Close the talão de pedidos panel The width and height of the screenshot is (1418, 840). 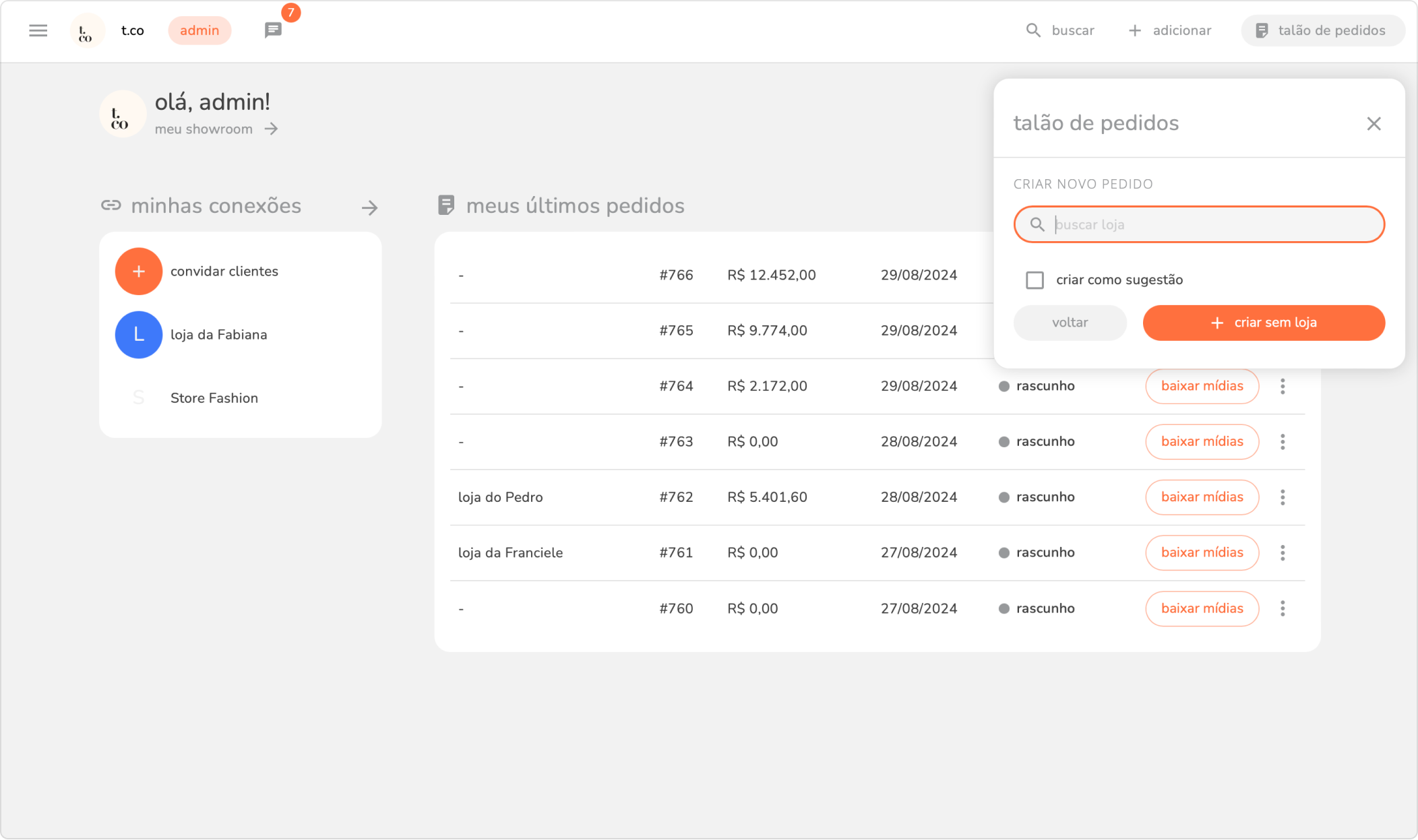[1374, 123]
